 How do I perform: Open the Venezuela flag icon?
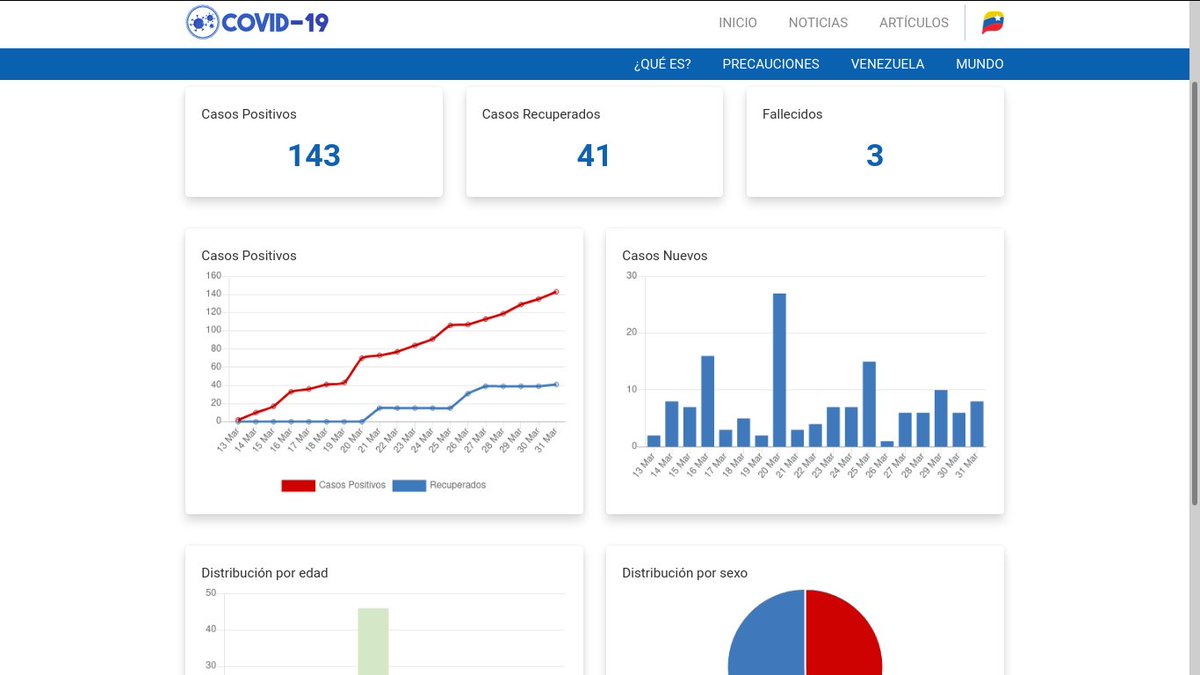993,22
